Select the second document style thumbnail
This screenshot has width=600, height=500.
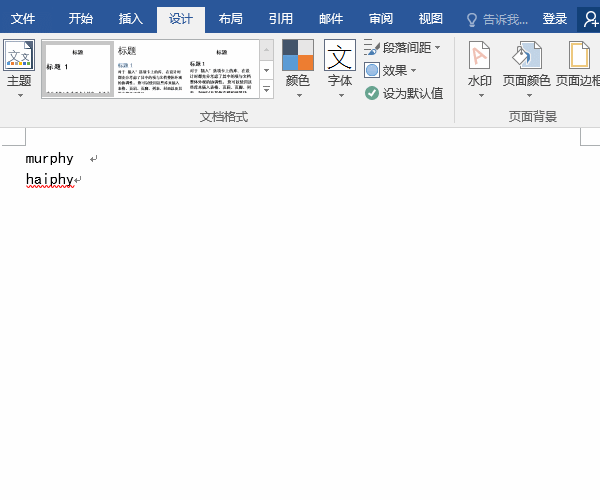click(x=150, y=69)
